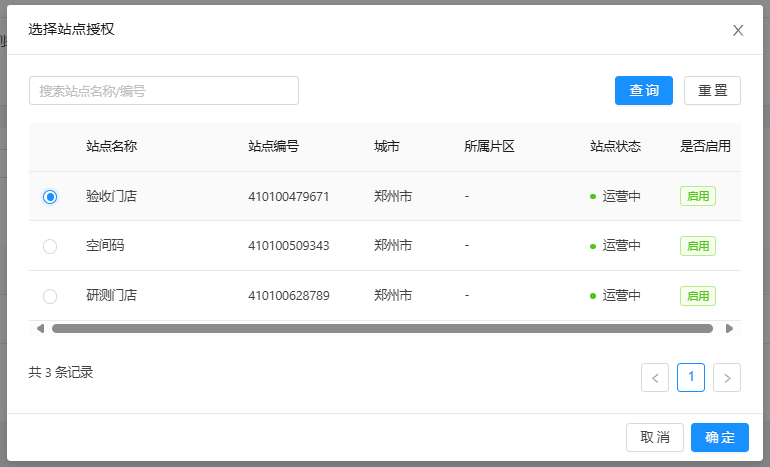
Task: Click the next page arrow
Action: click(x=727, y=377)
